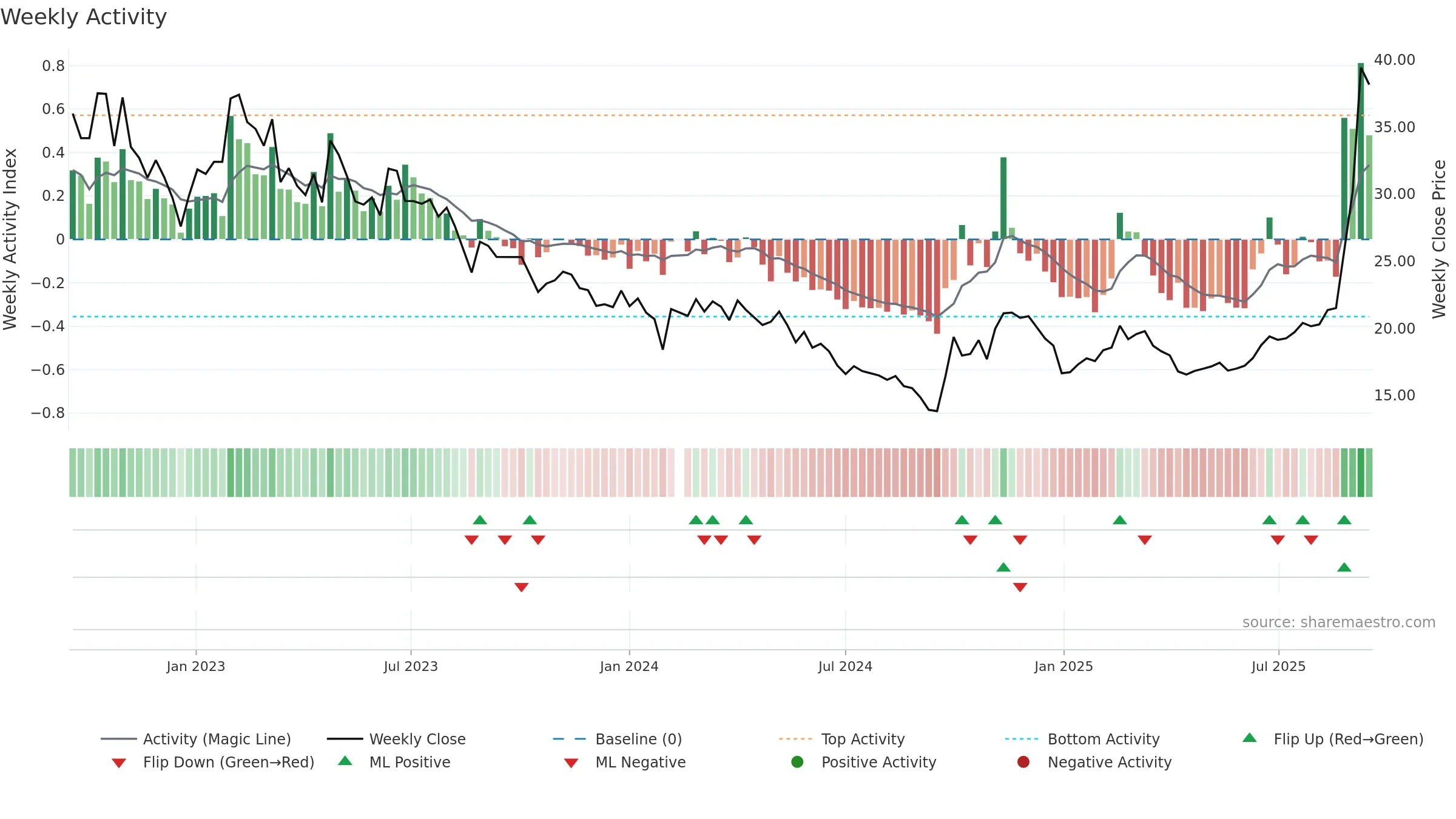The image size is (1456, 819).
Task: Click the 35.00 price axis label
Action: click(1395, 127)
